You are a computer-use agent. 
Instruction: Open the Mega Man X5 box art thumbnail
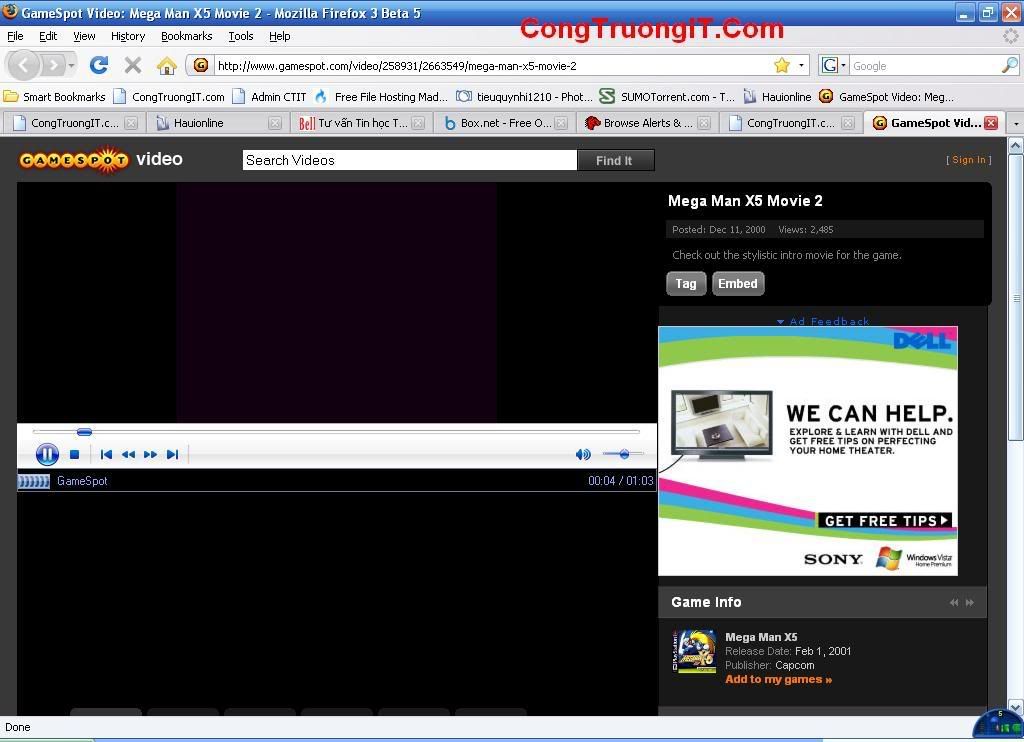click(694, 651)
